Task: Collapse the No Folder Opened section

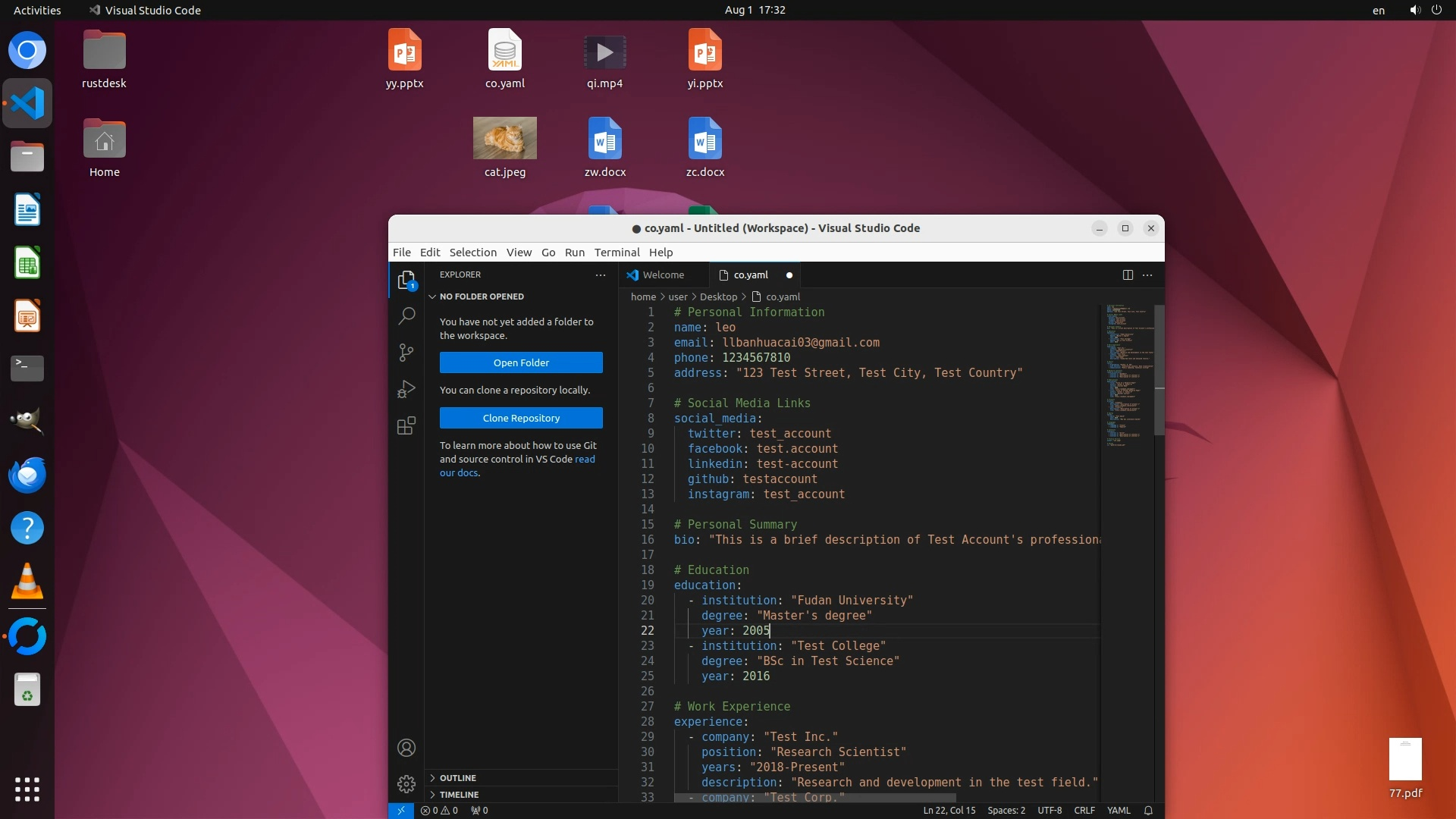Action: click(481, 297)
